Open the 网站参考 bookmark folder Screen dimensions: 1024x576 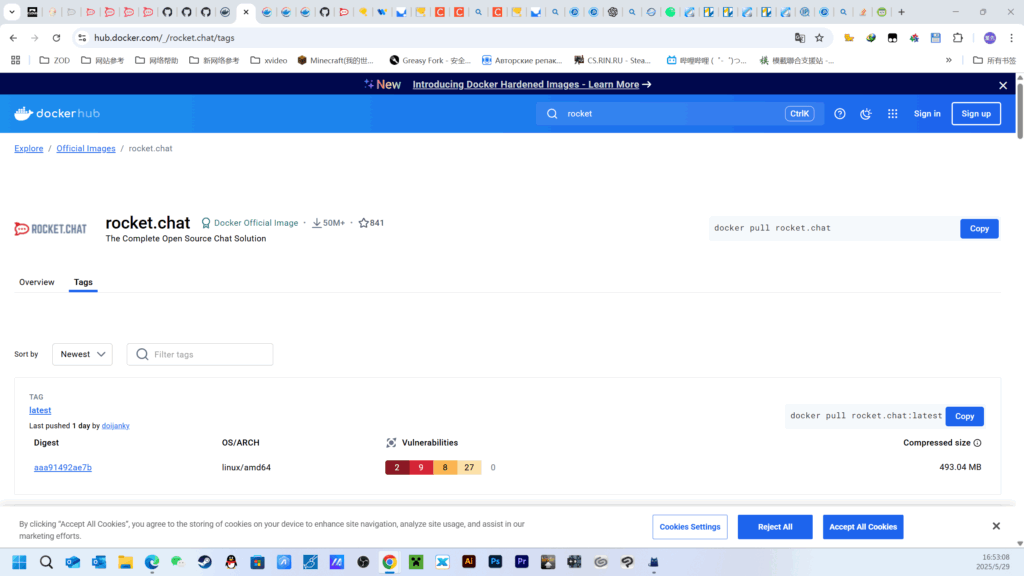tap(103, 60)
